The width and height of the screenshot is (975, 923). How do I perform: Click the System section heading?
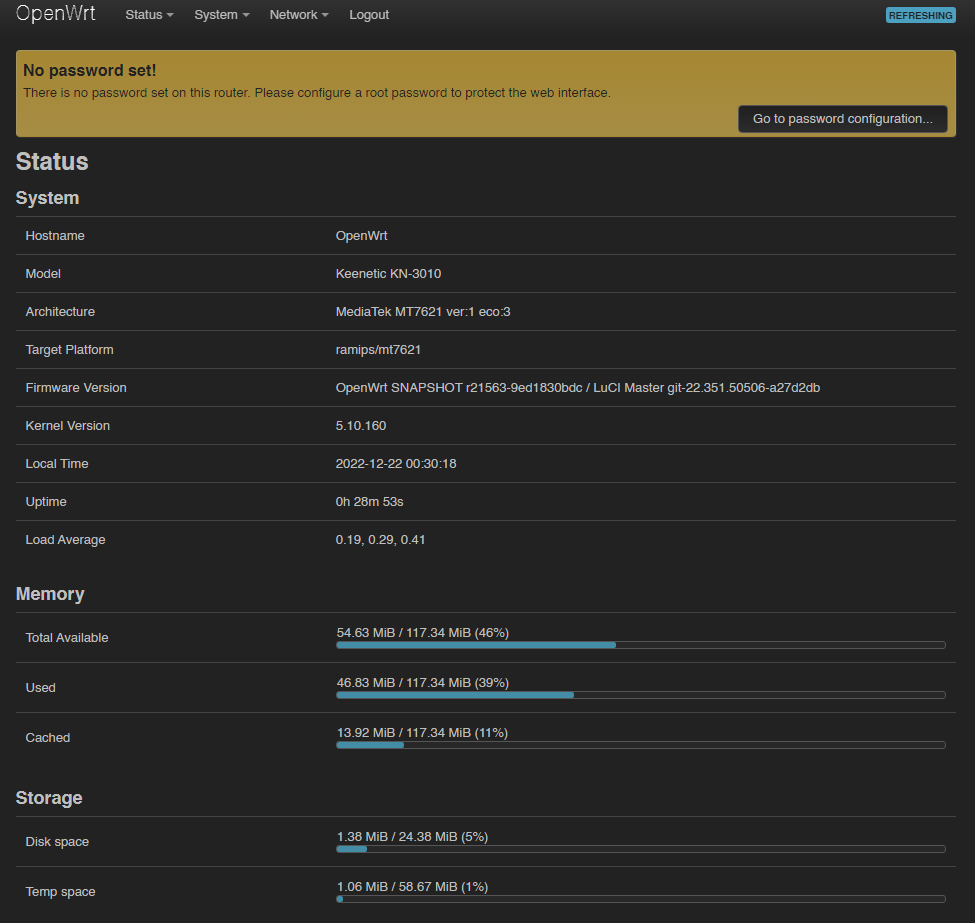pyautogui.click(x=47, y=198)
